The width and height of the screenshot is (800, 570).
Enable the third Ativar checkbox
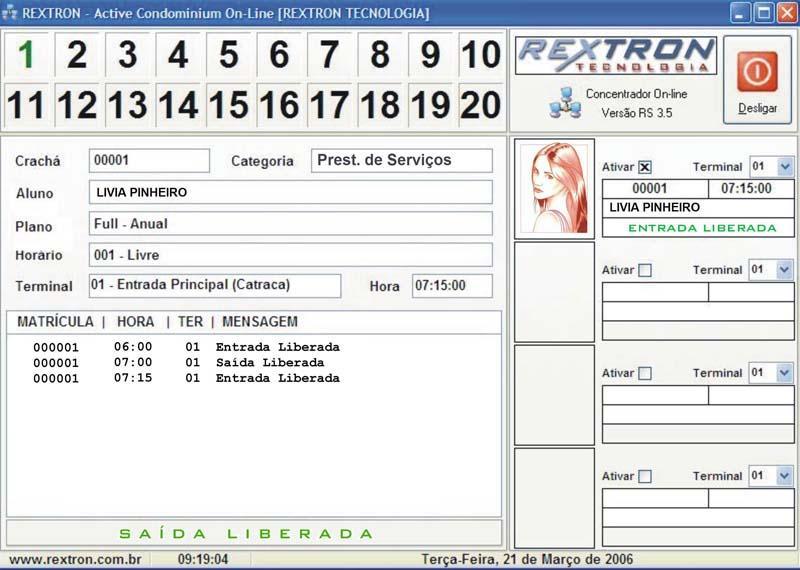pos(645,373)
